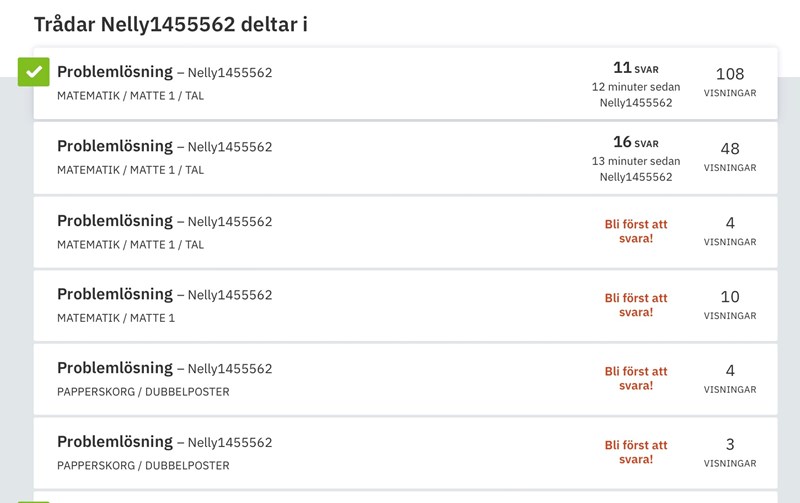Screen dimensions: 800x503
Task: Open PAPPERSKORG / DUBBELPOSTER category on 3-visningar thread
Action: pyautogui.click(x=143, y=466)
